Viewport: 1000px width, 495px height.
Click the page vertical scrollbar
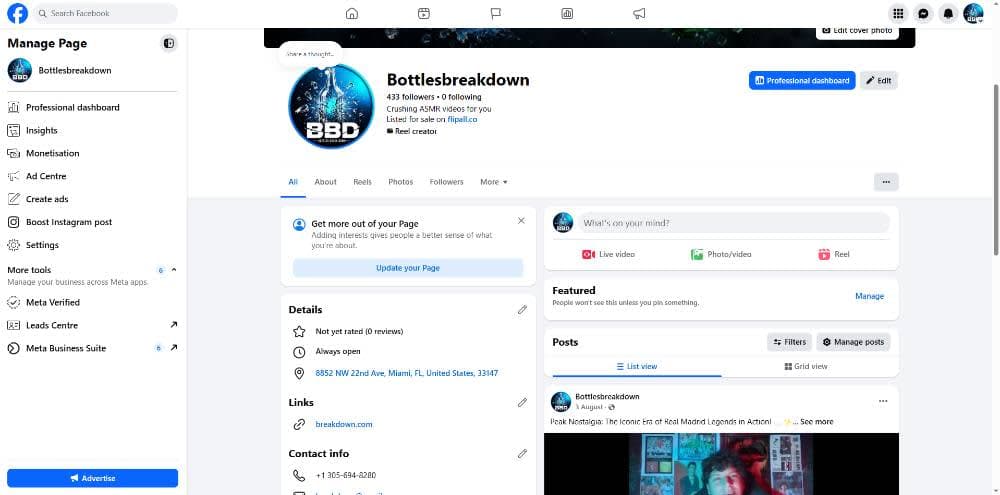point(996,170)
